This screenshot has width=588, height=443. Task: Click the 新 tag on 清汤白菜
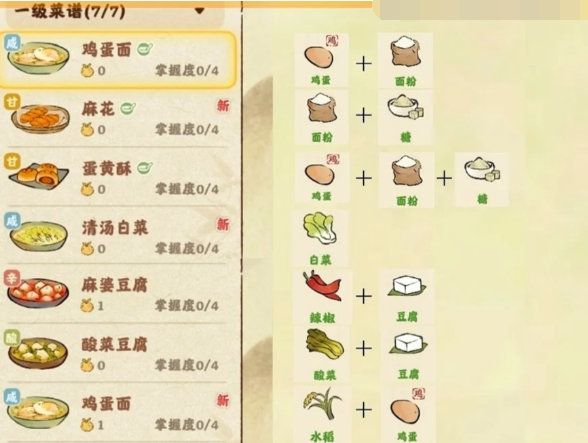(x=223, y=224)
